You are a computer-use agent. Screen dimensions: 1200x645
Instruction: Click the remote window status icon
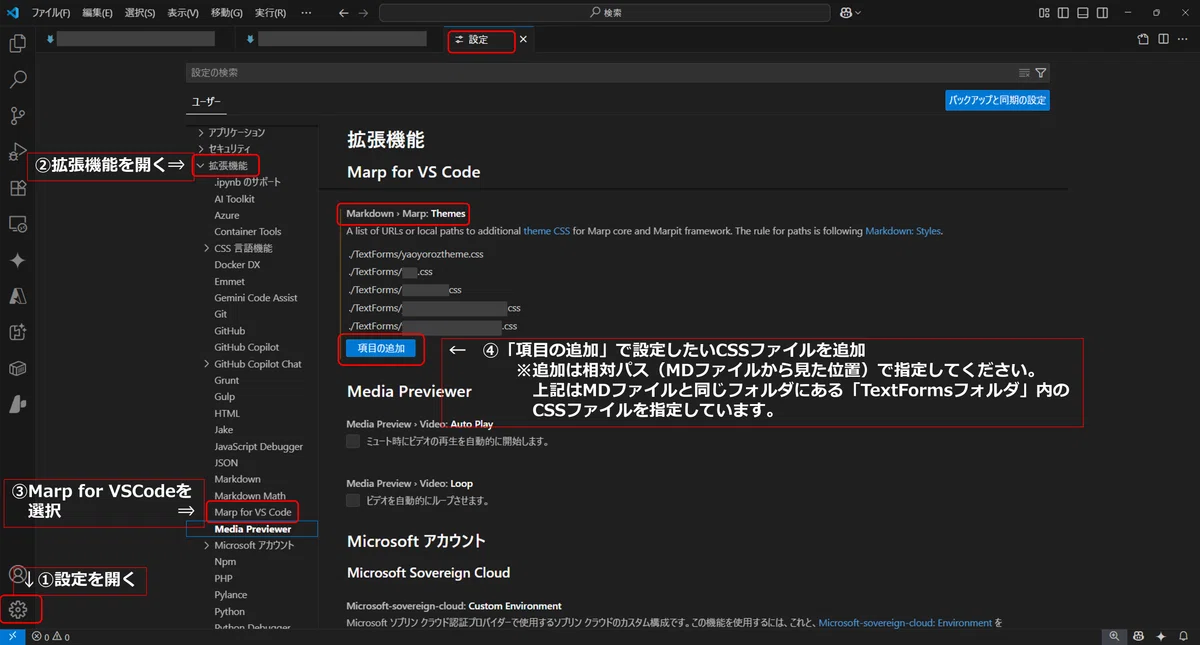[x=12, y=636]
